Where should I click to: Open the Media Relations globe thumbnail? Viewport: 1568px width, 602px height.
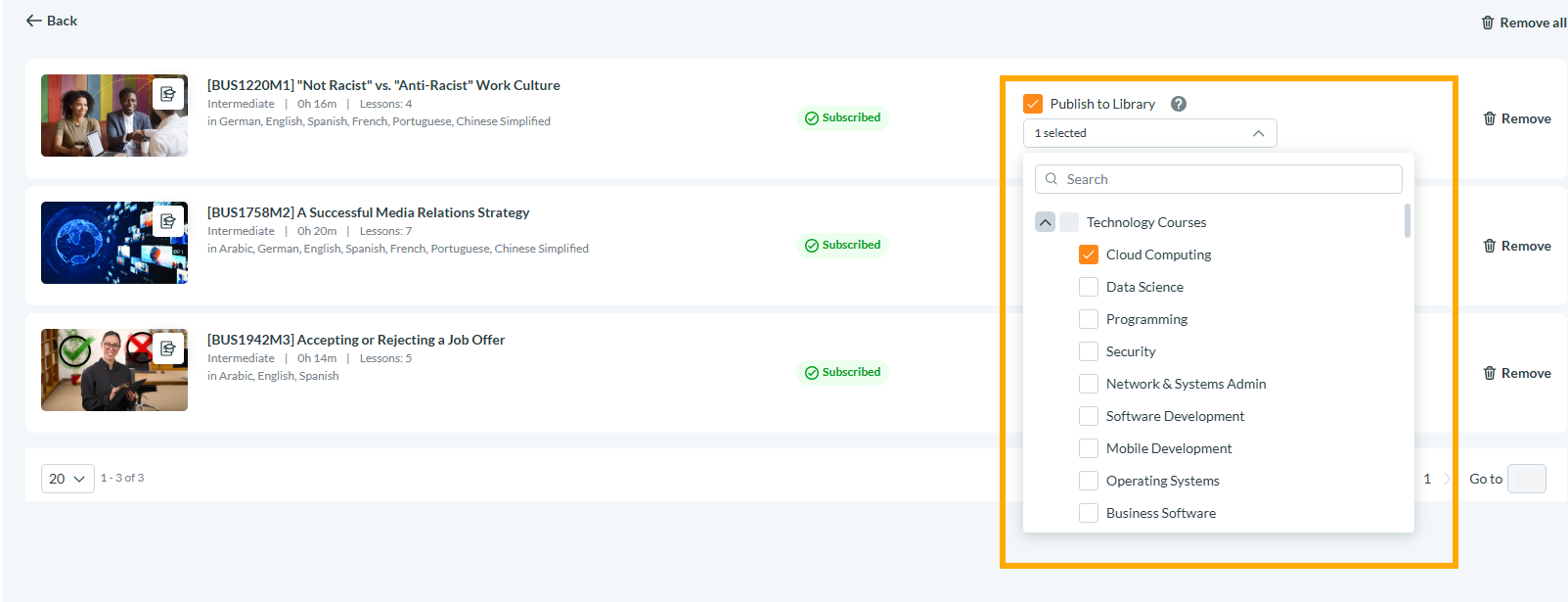[x=114, y=243]
